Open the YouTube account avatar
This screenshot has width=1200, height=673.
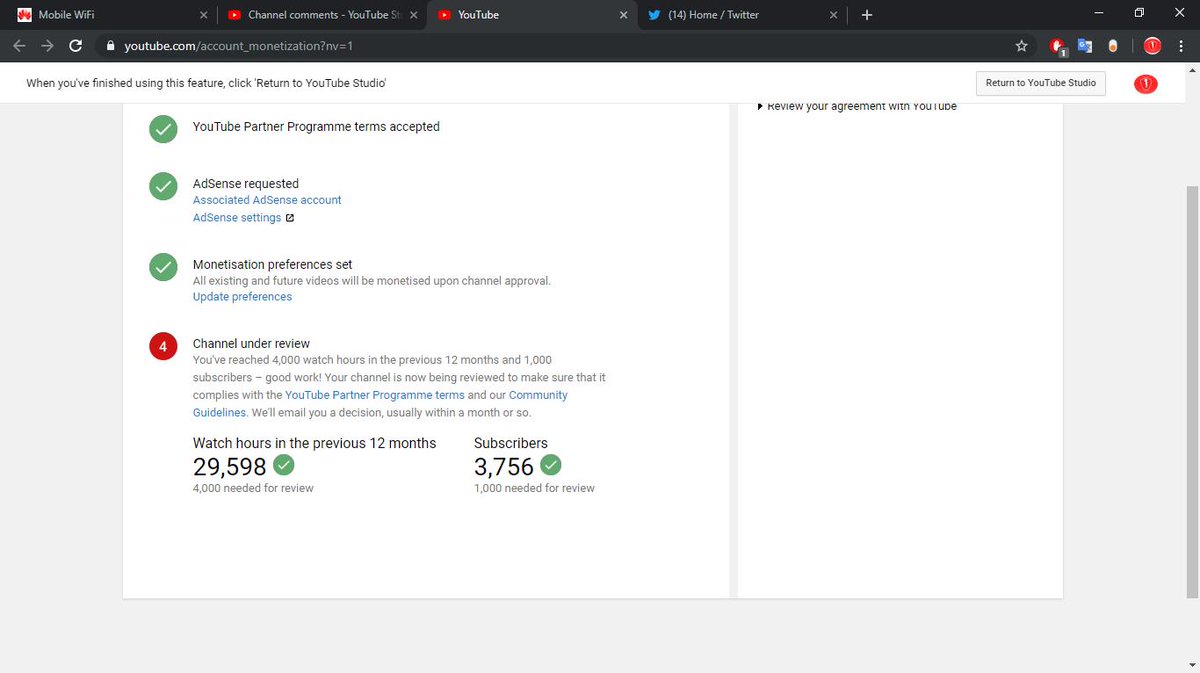(x=1145, y=84)
